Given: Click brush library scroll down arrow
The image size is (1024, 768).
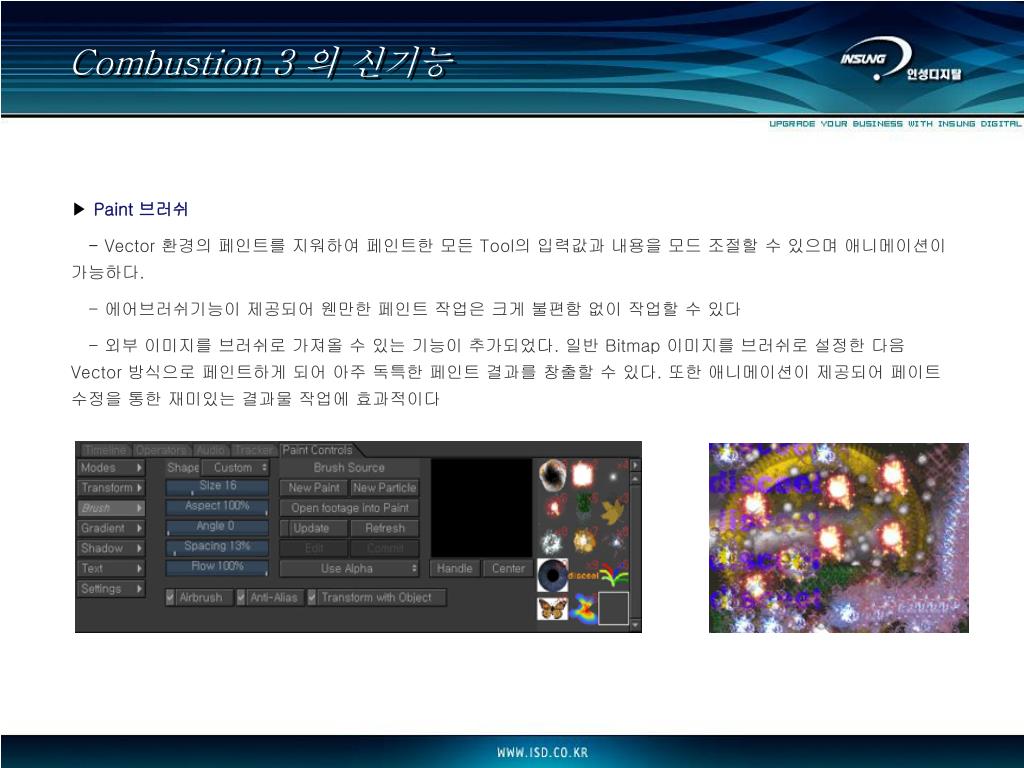Looking at the screenshot, I should [635, 625].
